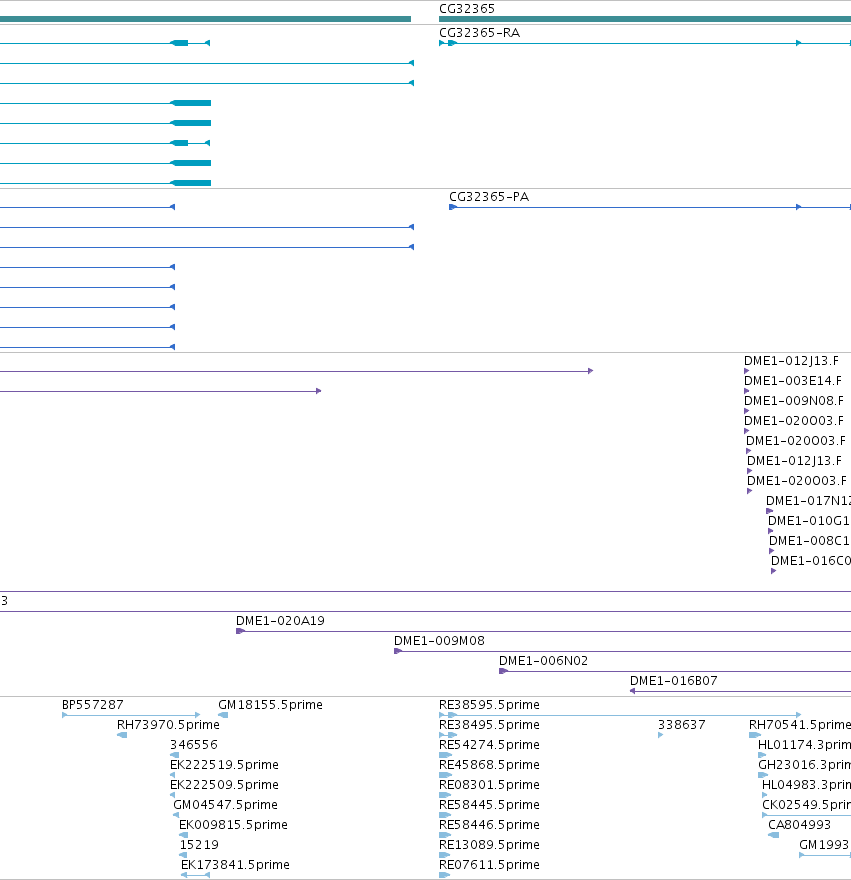Screen dimensions: 851x880
Task: Select the 346556 feature label
Action: pos(194,745)
